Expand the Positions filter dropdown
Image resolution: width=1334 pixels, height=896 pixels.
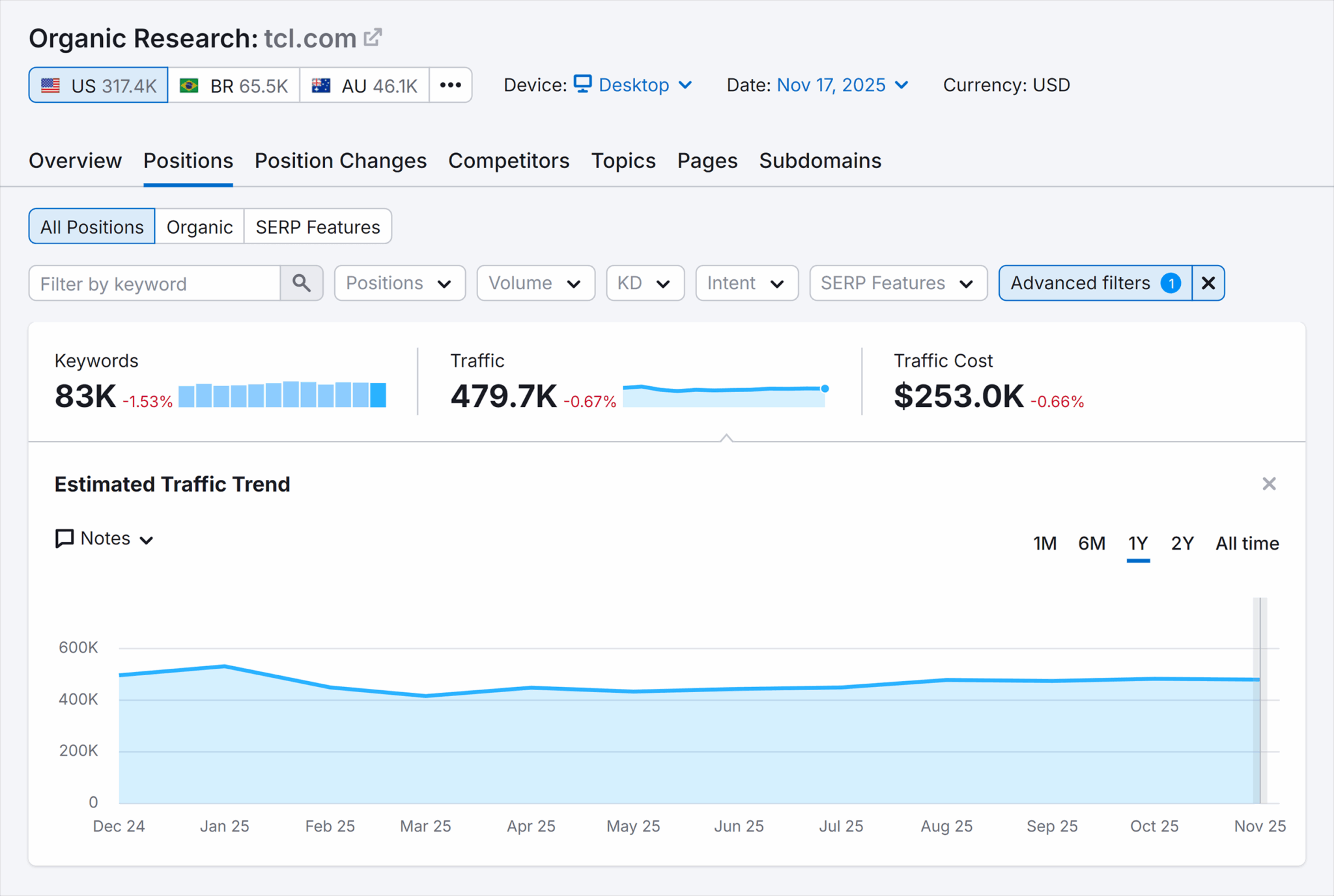[x=400, y=283]
